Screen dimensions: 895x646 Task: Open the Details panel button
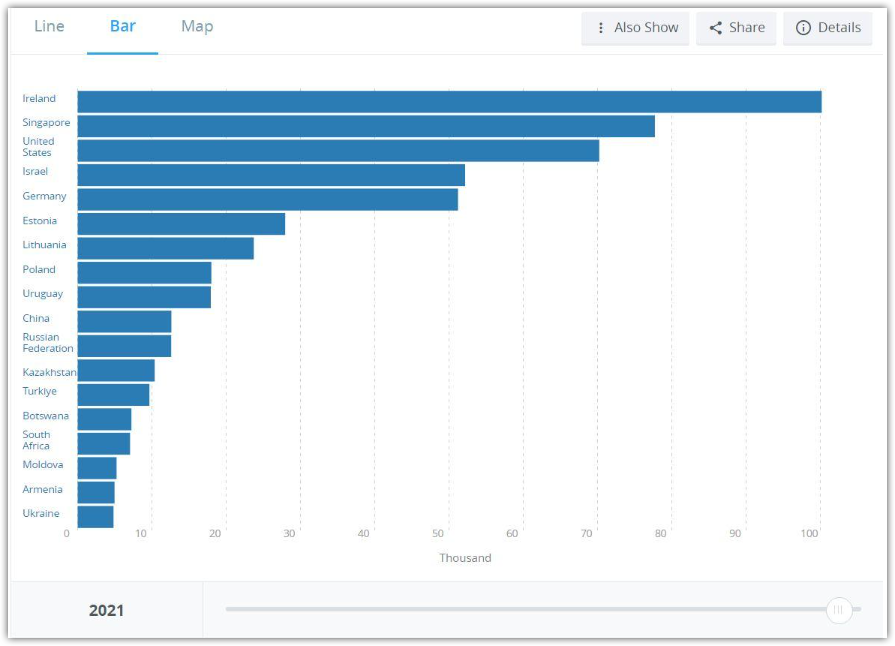click(x=828, y=28)
